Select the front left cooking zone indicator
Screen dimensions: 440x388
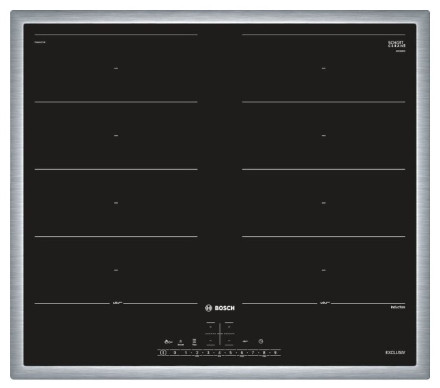[211, 341]
